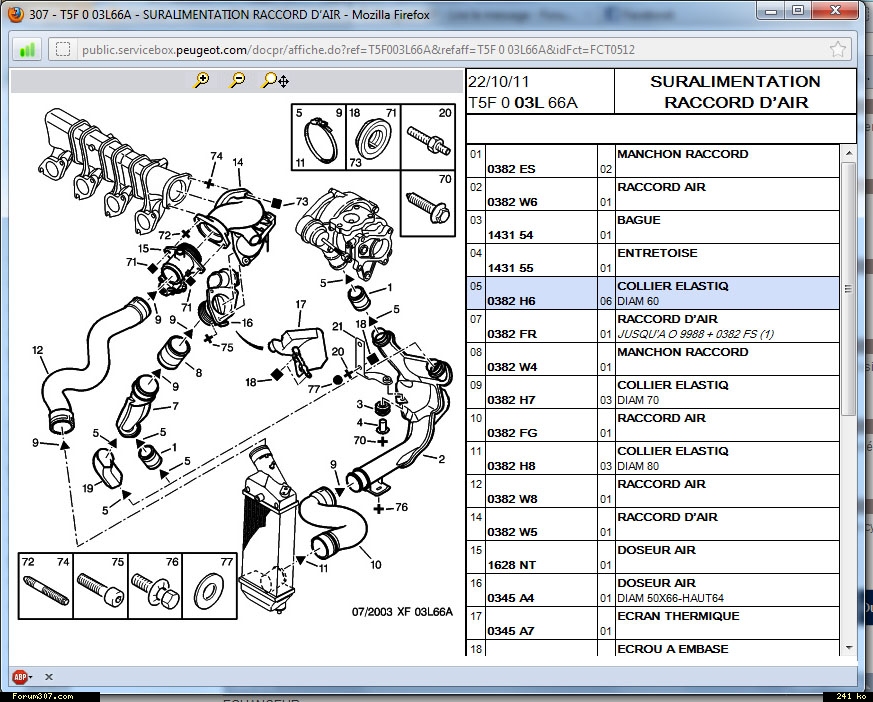Zoom in on the parts diagram
This screenshot has width=873, height=702.
pos(201,80)
